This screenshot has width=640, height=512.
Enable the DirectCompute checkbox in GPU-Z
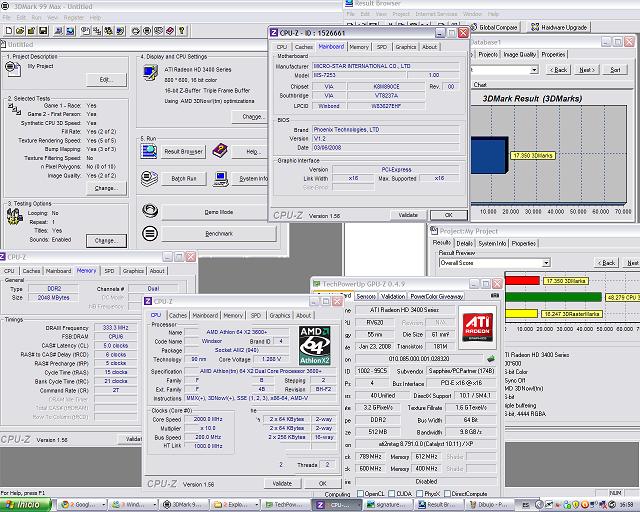(x=447, y=494)
